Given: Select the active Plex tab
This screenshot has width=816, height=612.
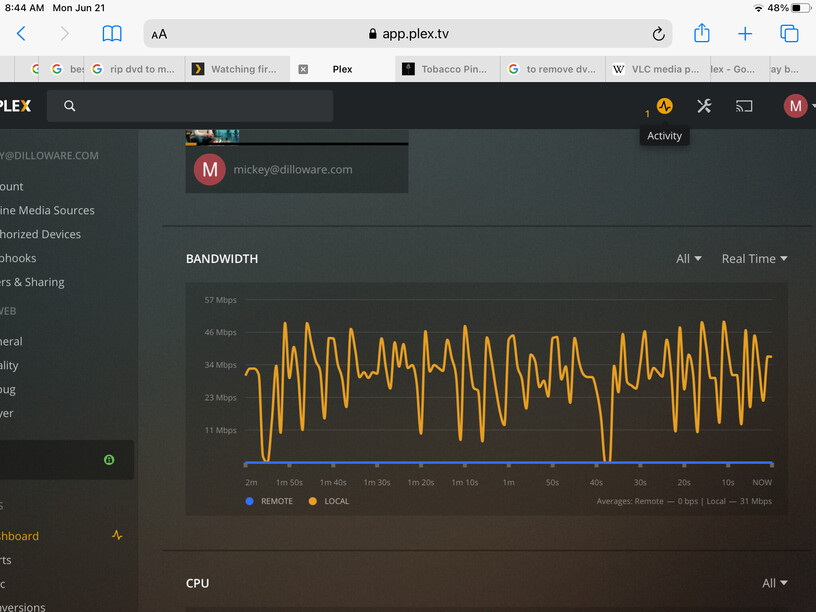Looking at the screenshot, I should click(342, 69).
